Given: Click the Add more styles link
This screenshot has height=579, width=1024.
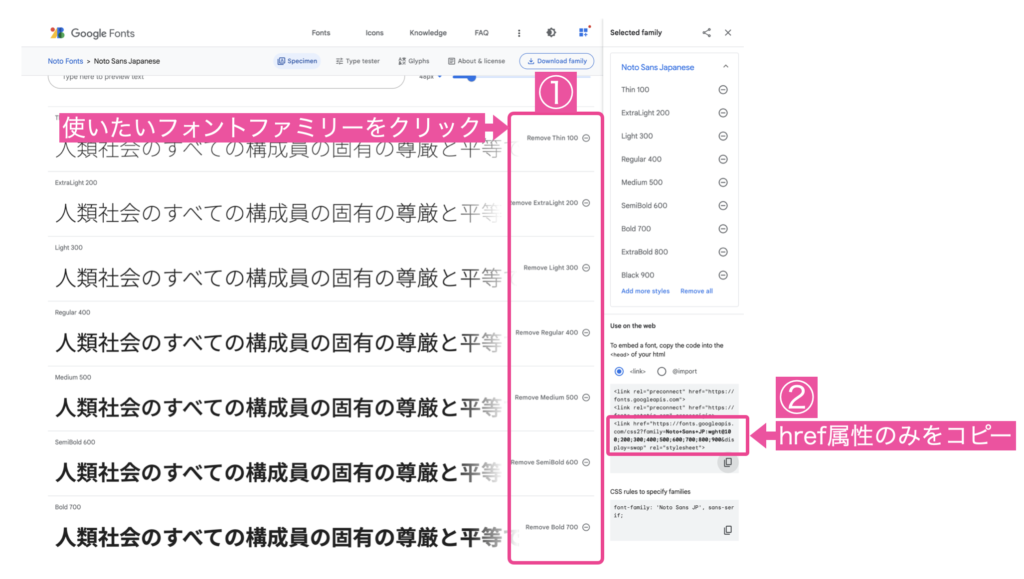Looking at the screenshot, I should [x=645, y=291].
